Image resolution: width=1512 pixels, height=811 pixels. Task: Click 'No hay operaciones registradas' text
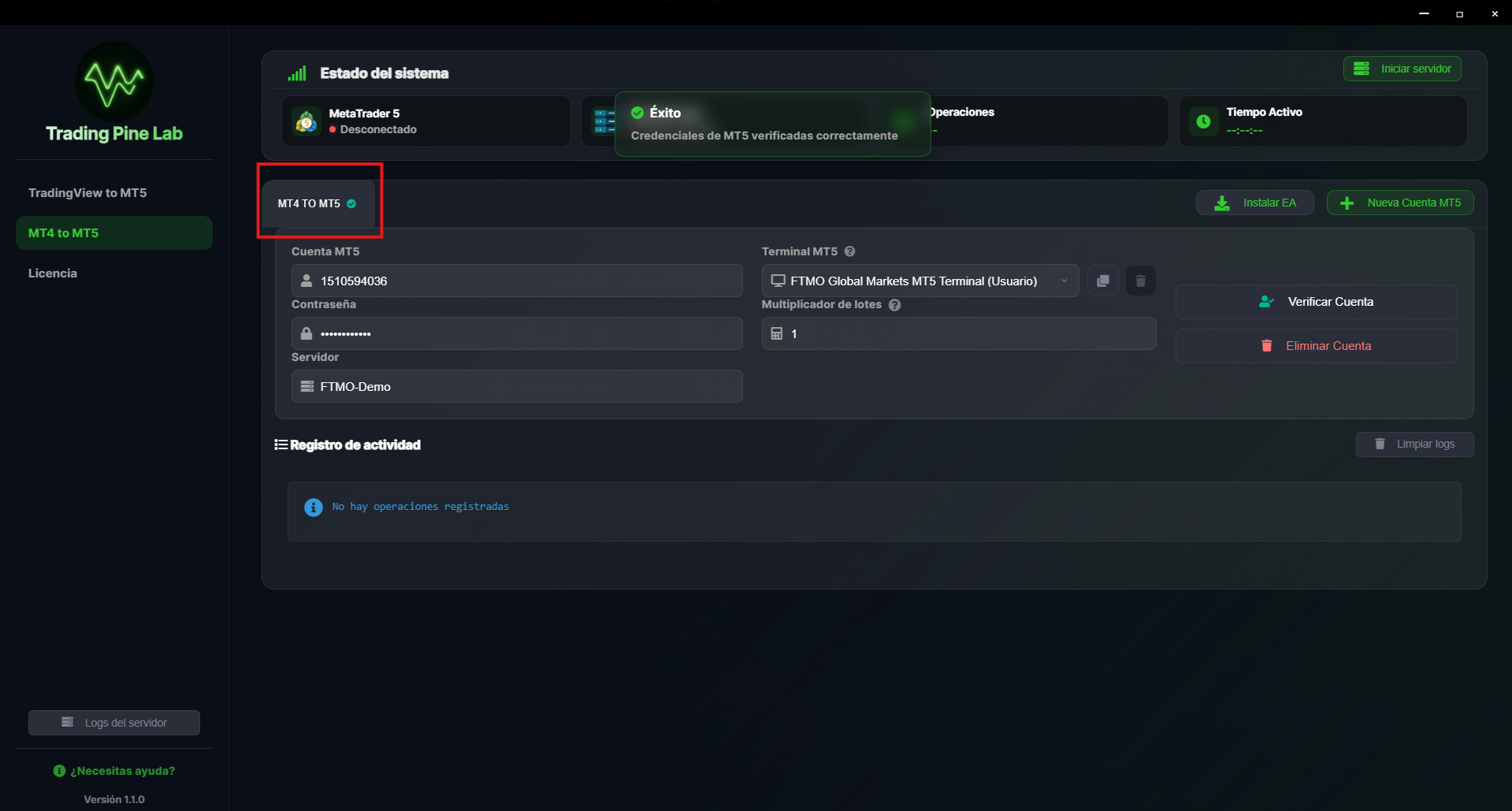[421, 507]
